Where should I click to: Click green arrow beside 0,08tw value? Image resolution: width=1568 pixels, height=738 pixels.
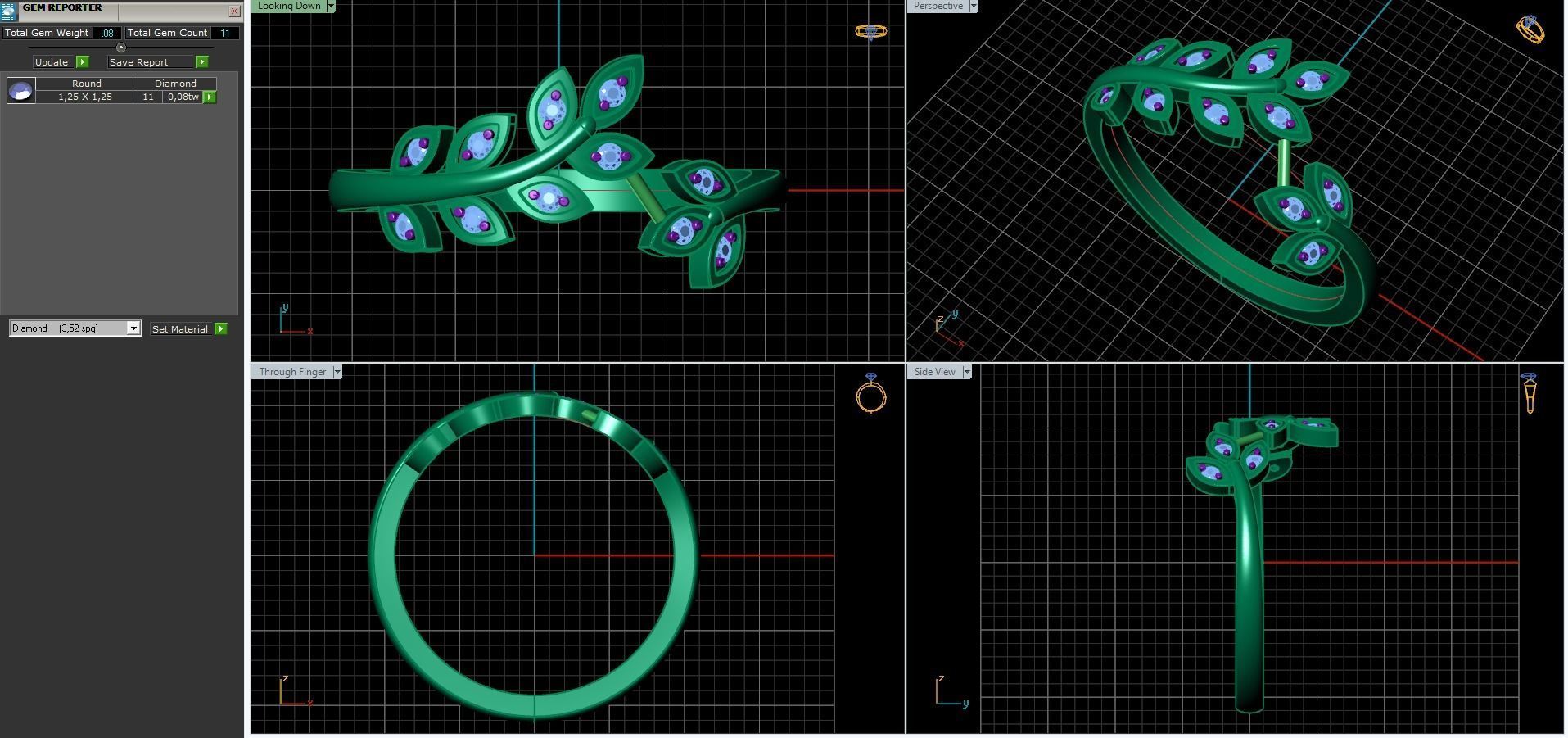tap(210, 97)
